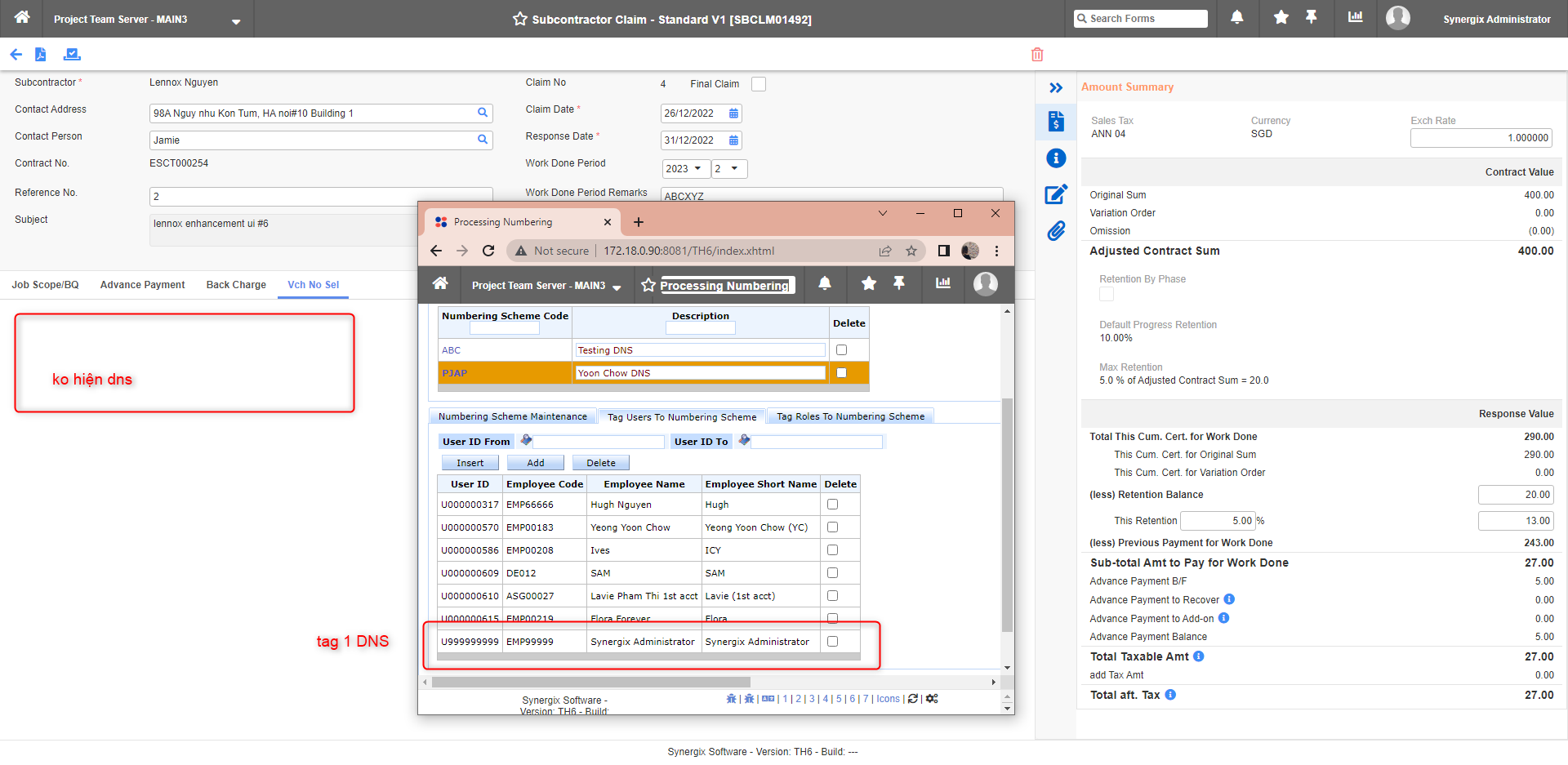The image size is (1568, 765).
Task: Delete the claim via the trash icon
Action: [x=1036, y=54]
